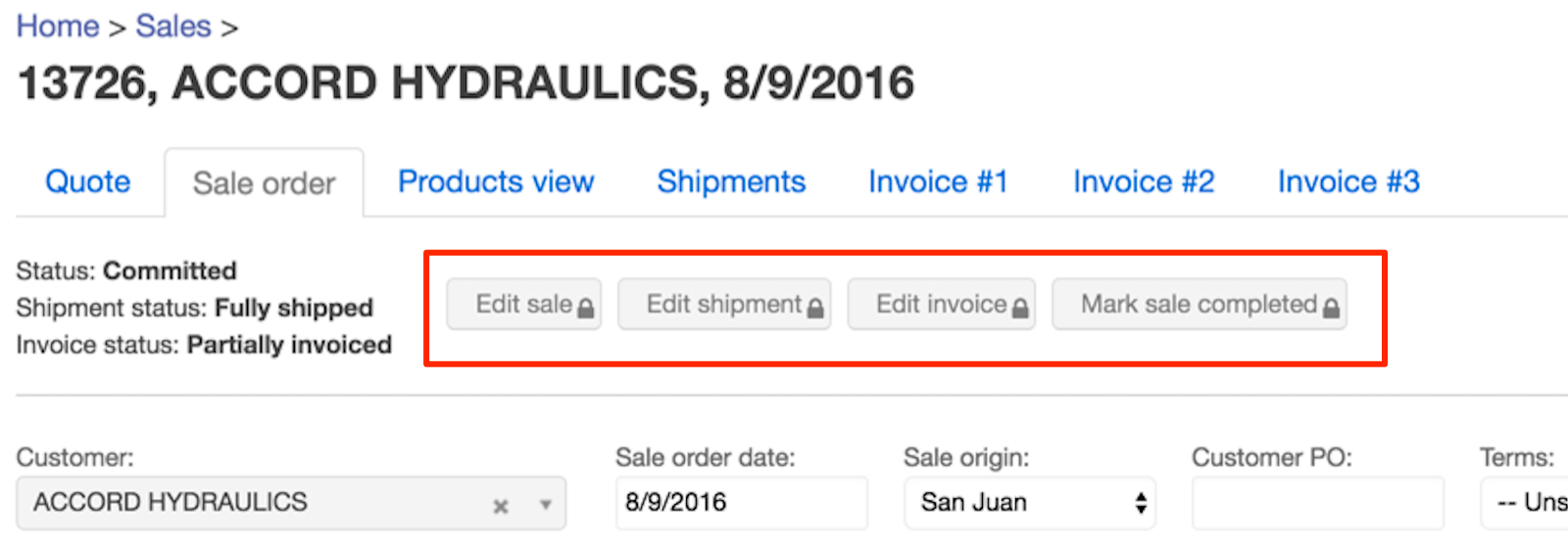This screenshot has width=1568, height=555.
Task: Expand the Customer dropdown arrow
Action: tap(545, 505)
